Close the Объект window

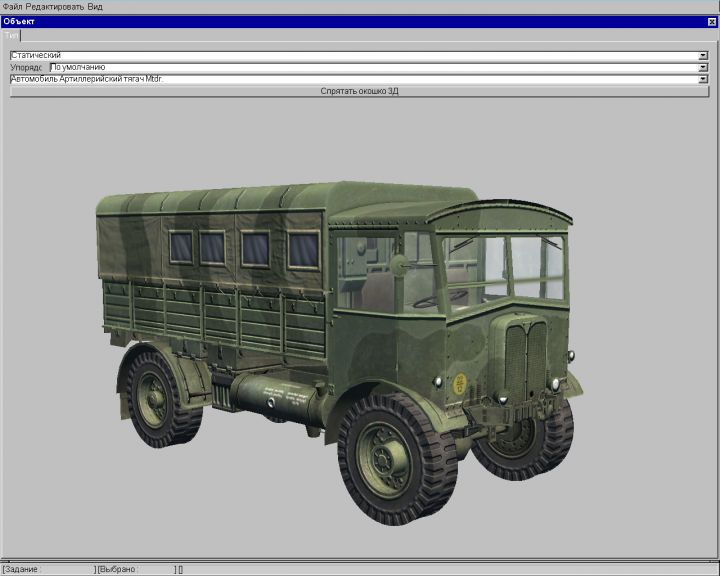pyautogui.click(x=711, y=21)
